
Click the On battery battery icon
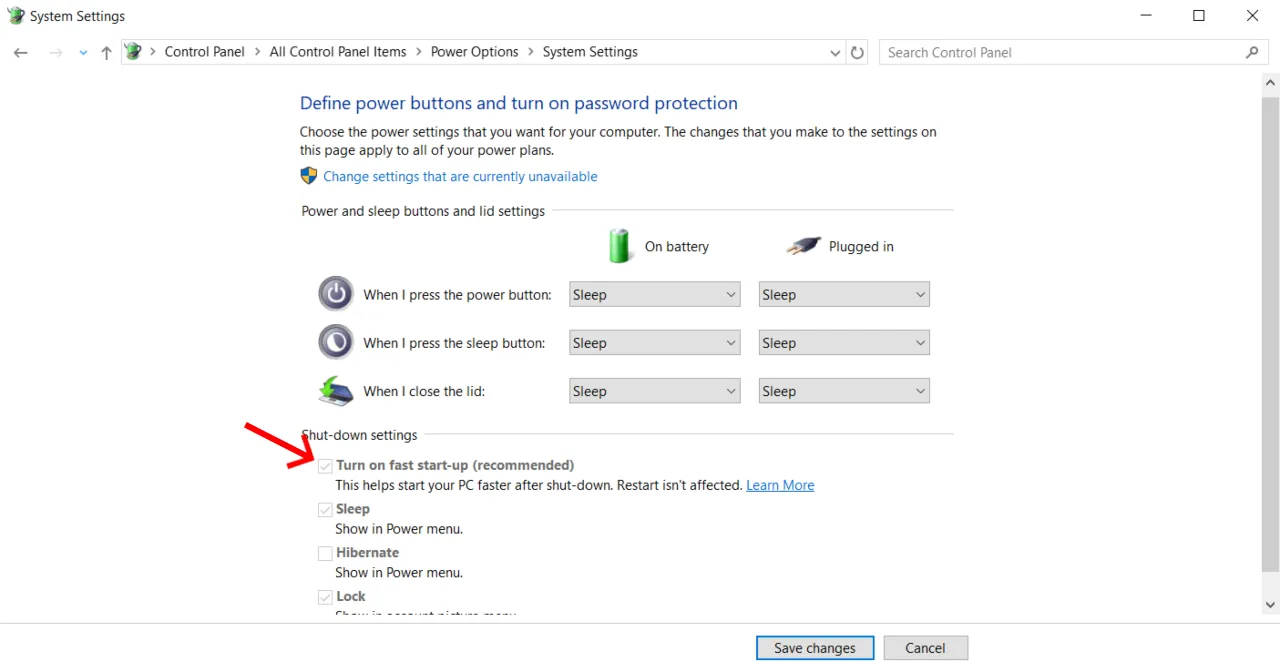pyautogui.click(x=619, y=245)
